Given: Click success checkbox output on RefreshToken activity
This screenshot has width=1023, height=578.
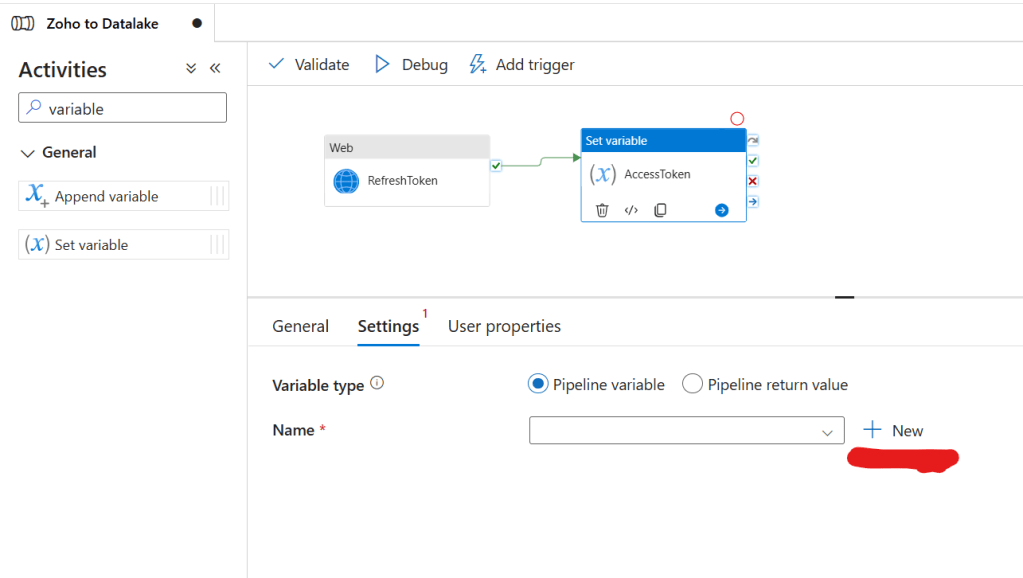Looking at the screenshot, I should (496, 165).
